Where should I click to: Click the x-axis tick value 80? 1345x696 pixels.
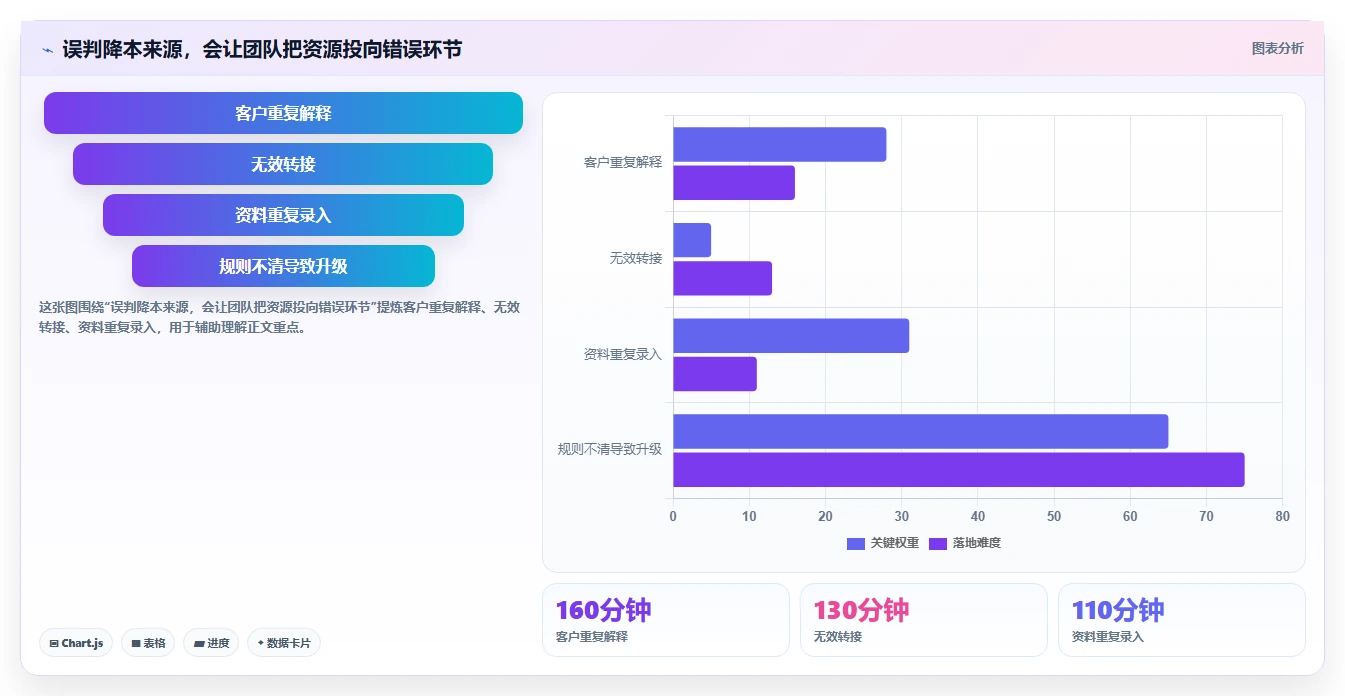(1283, 517)
